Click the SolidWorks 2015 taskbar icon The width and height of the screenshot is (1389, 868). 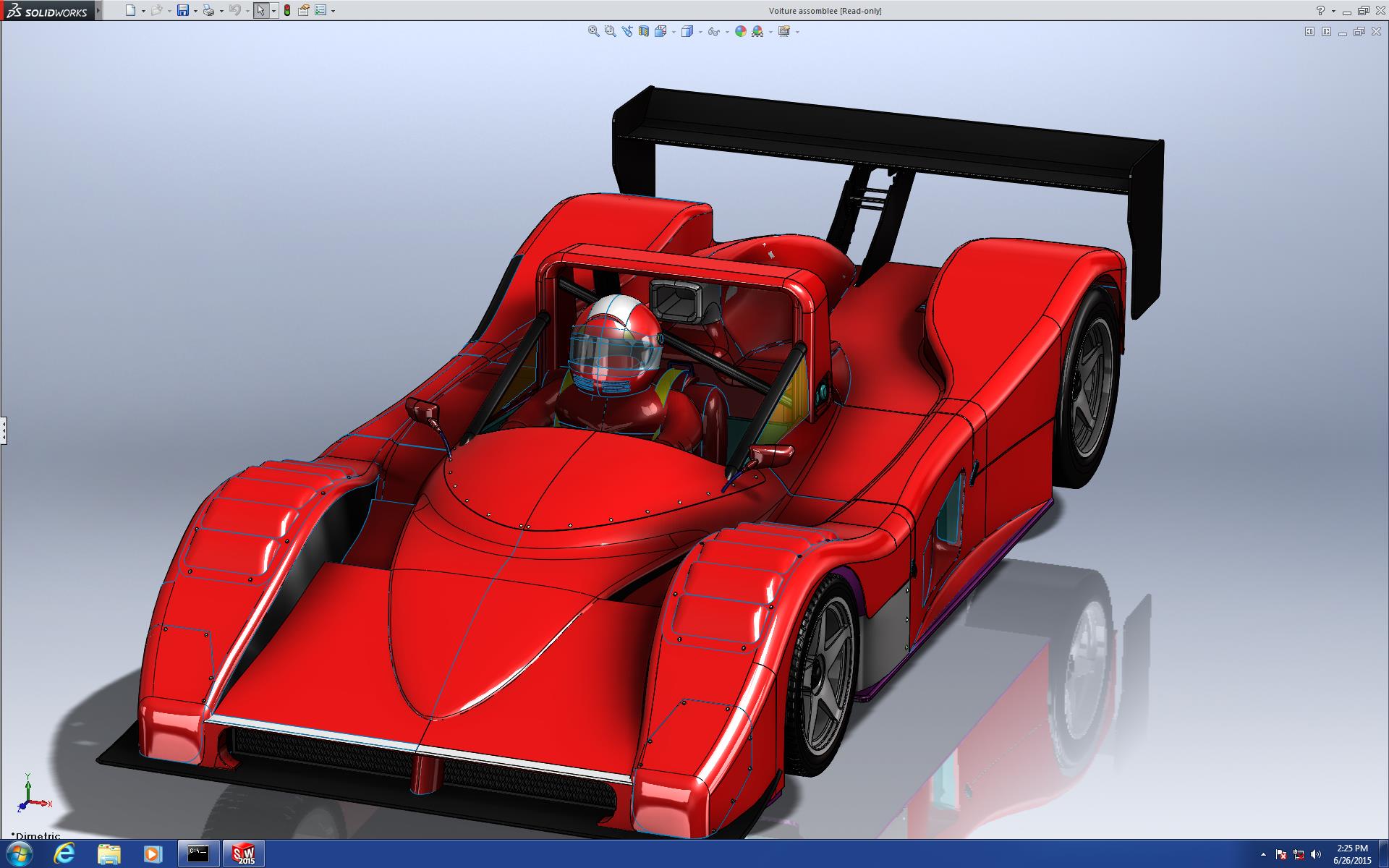(244, 854)
